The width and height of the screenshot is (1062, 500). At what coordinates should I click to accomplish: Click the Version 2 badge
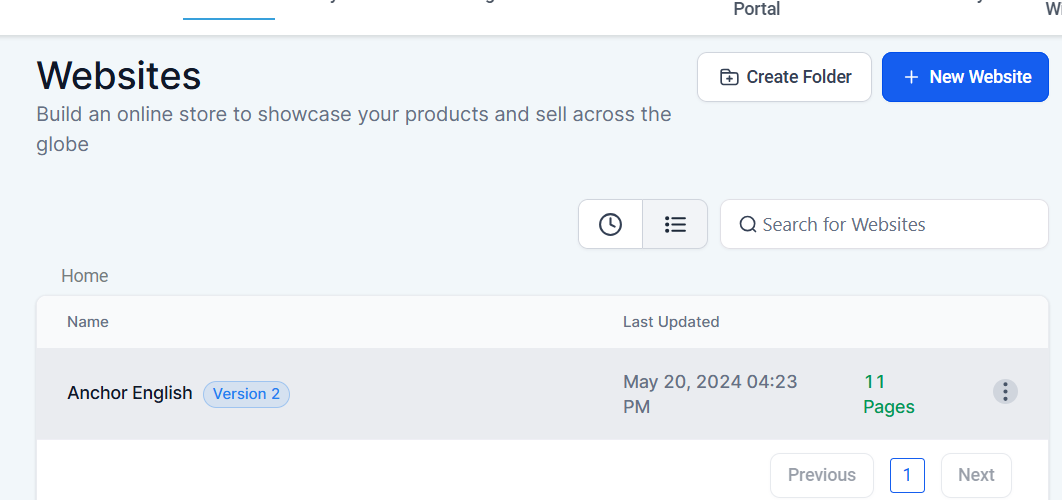coord(247,394)
